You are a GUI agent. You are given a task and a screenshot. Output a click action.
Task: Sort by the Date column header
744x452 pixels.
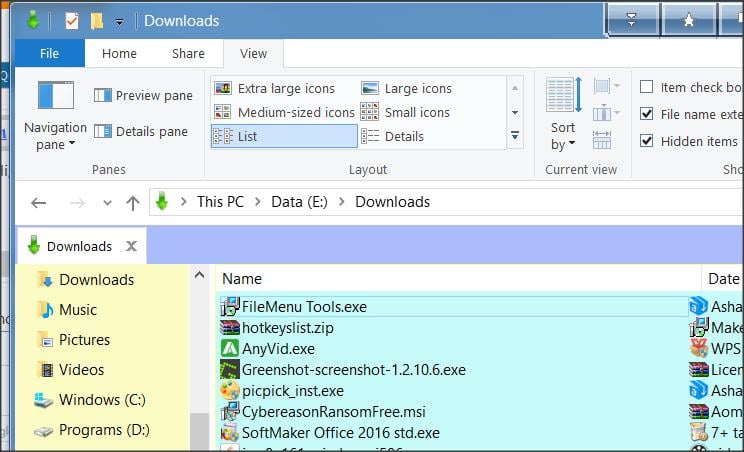coord(723,278)
